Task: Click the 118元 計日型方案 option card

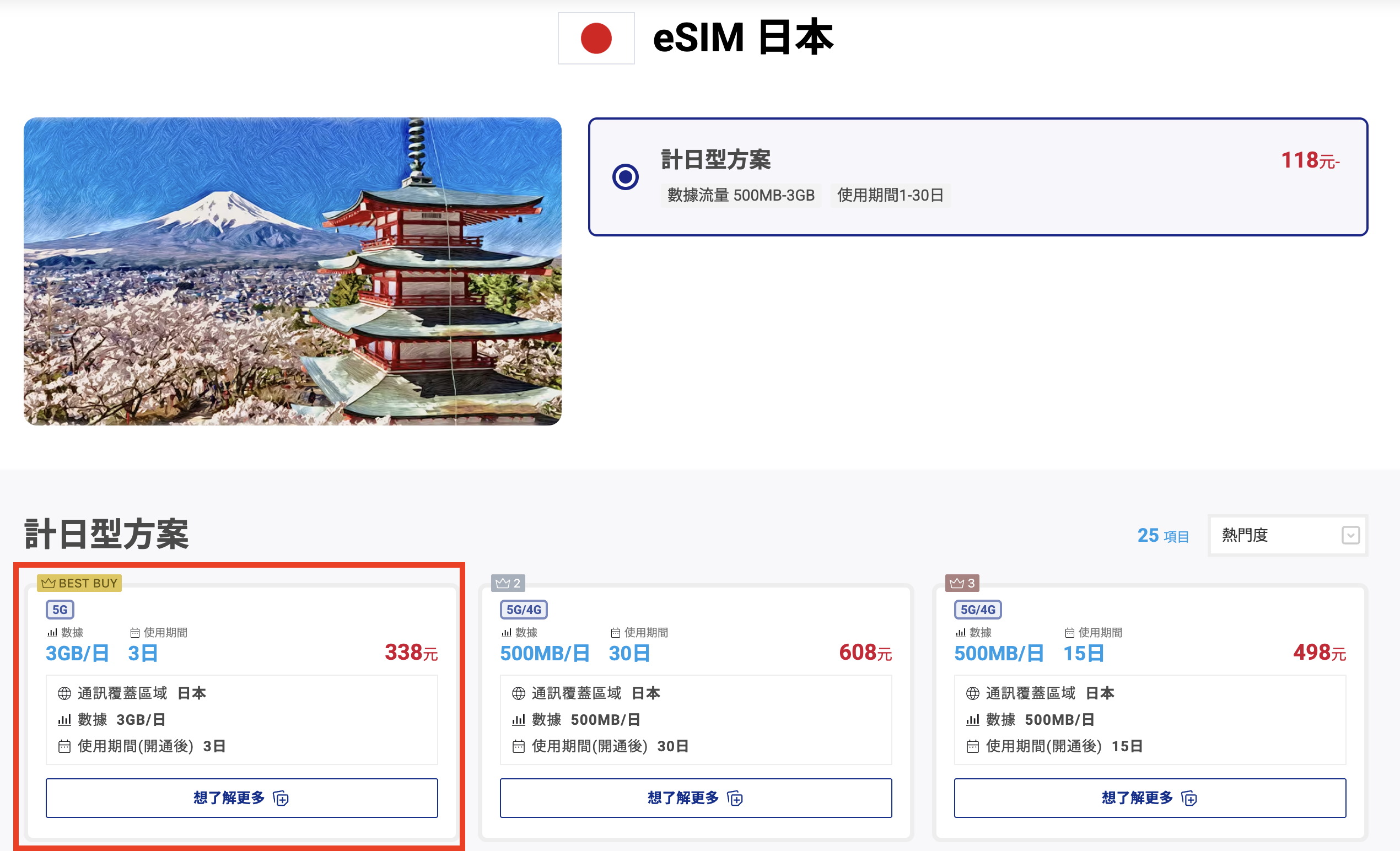Action: (x=977, y=177)
